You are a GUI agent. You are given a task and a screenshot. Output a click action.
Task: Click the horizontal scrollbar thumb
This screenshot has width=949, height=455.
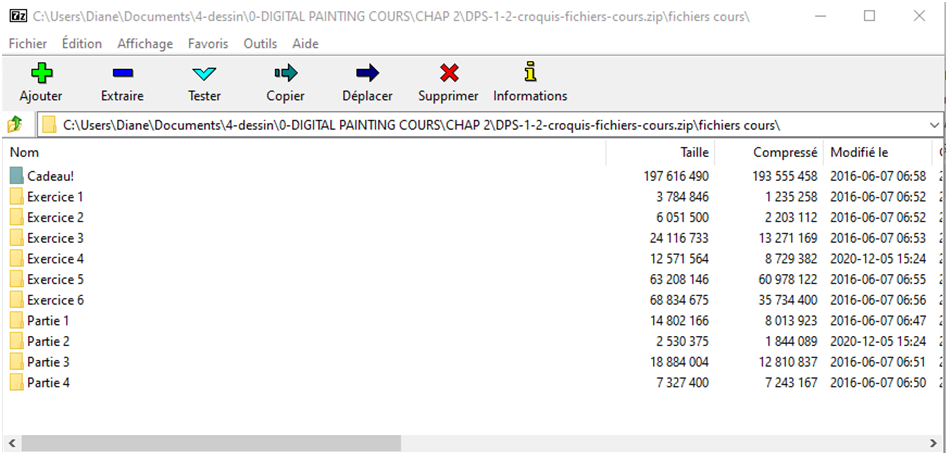(211, 443)
